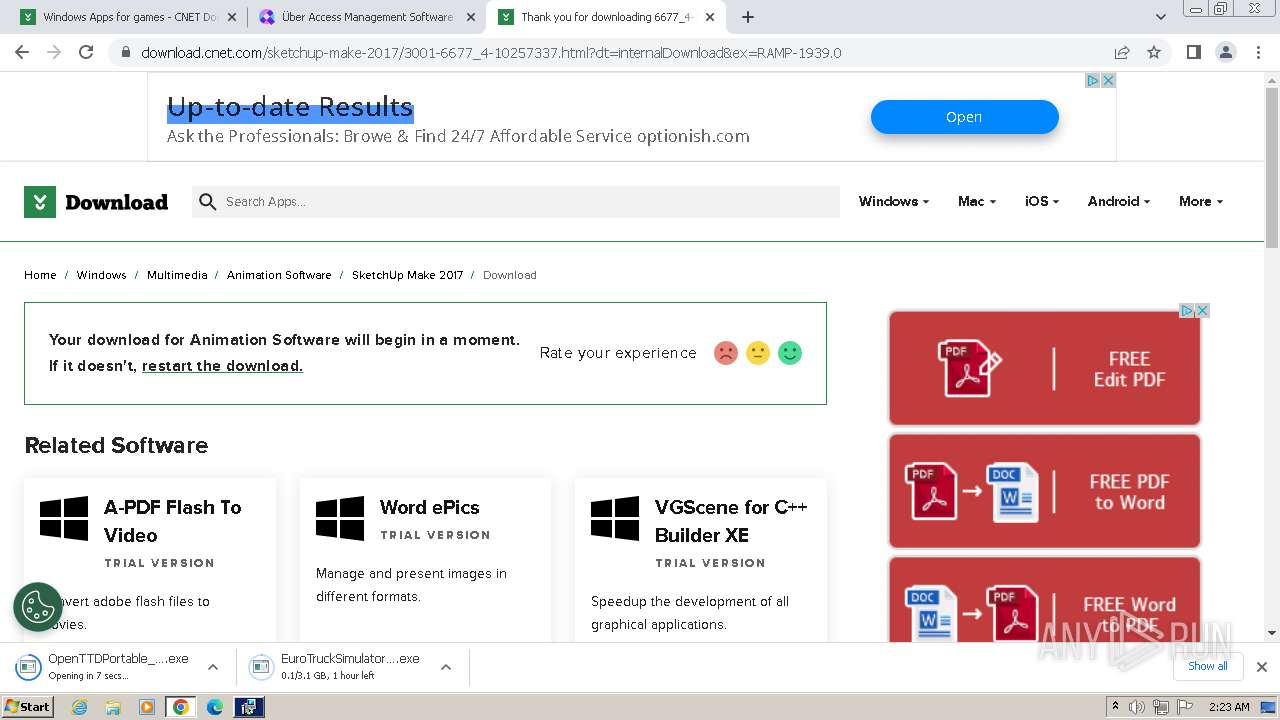
Task: Expand the Android navigation dropdown
Action: tap(1119, 202)
